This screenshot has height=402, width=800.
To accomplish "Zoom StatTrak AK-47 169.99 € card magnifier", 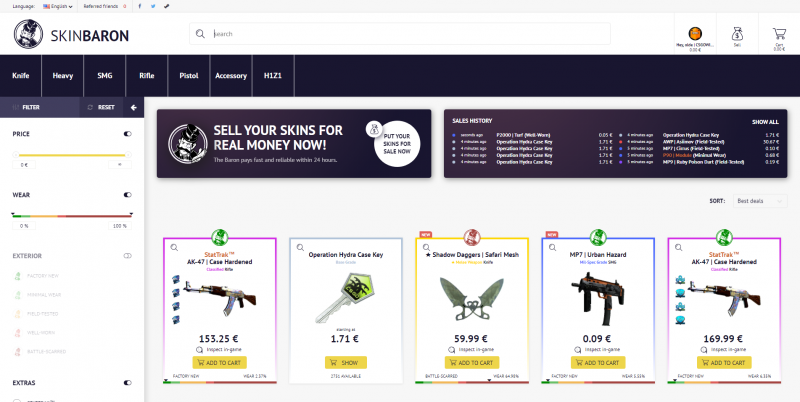I will (x=679, y=247).
